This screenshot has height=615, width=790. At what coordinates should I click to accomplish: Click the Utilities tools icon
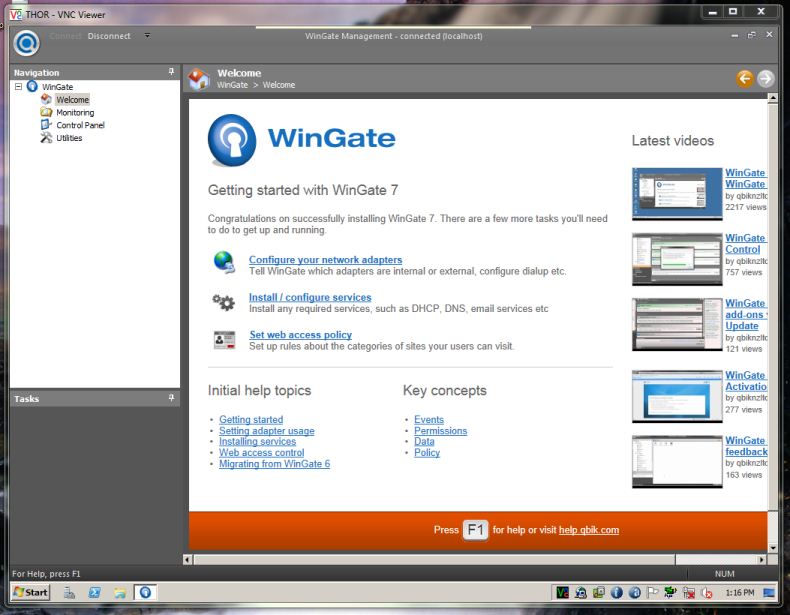[x=46, y=138]
